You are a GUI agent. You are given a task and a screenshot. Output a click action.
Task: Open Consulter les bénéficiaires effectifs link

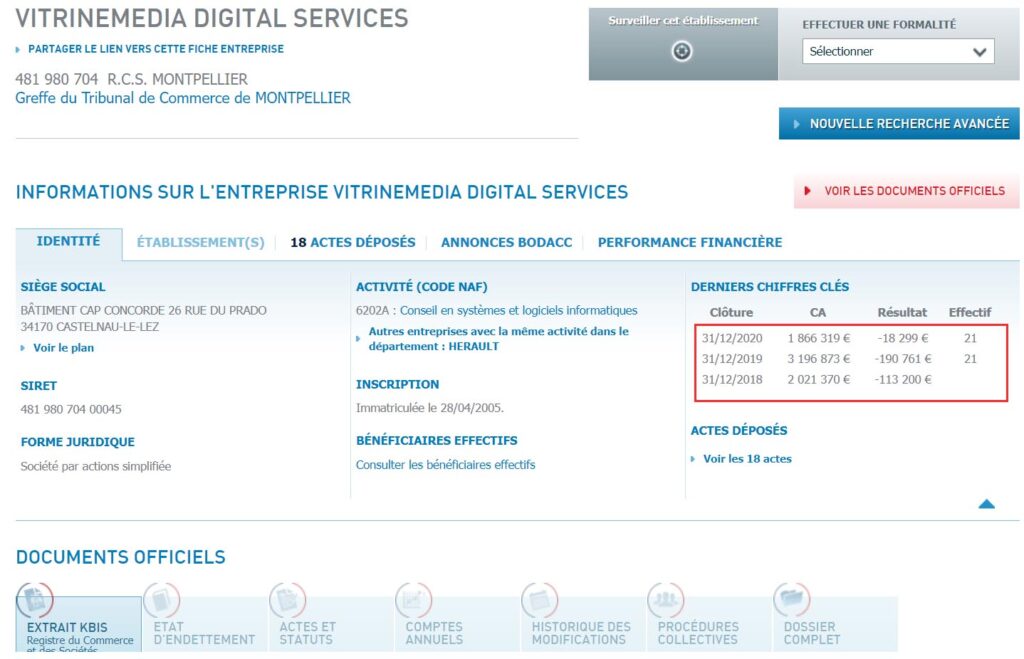445,465
